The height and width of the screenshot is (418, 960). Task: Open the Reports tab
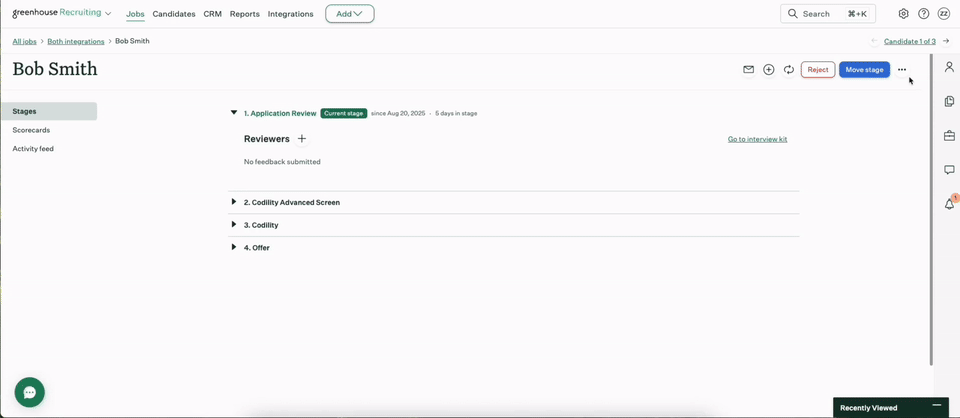click(x=245, y=13)
